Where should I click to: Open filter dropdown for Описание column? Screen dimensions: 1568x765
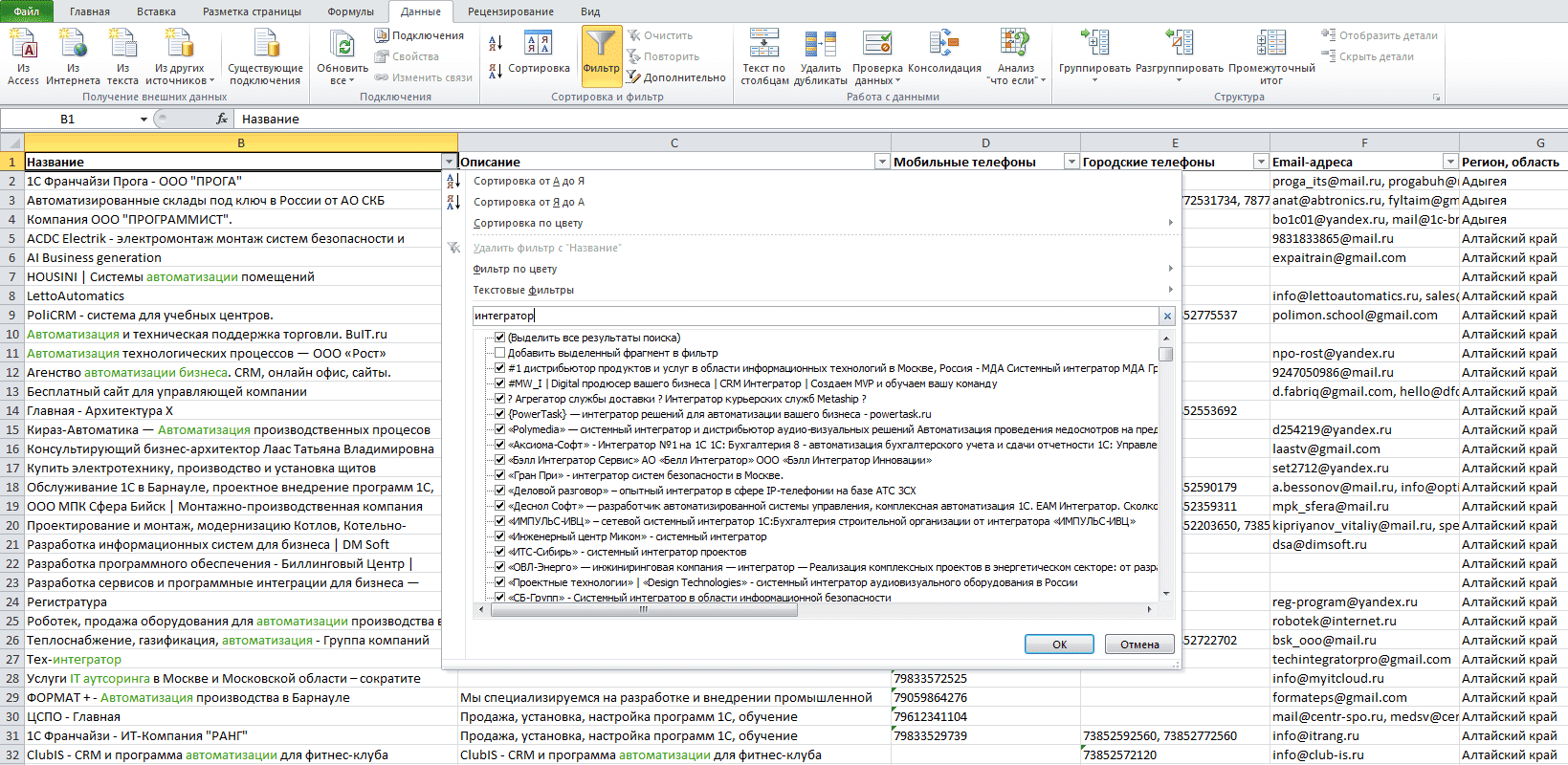882,162
